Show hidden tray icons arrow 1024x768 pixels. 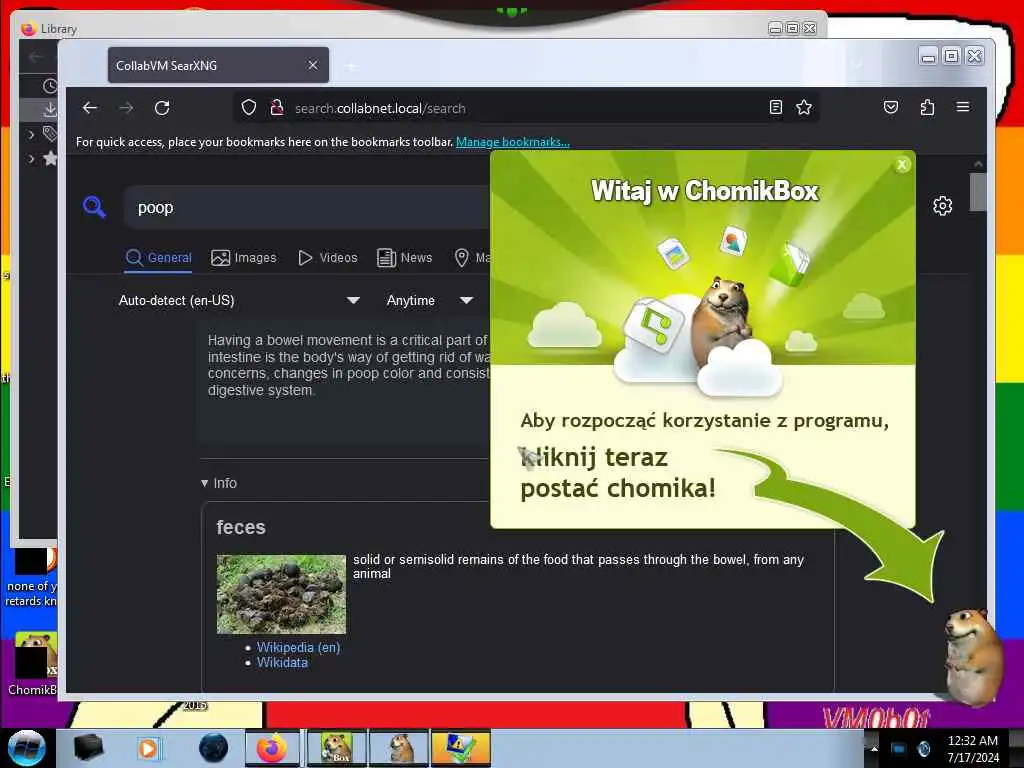874,749
